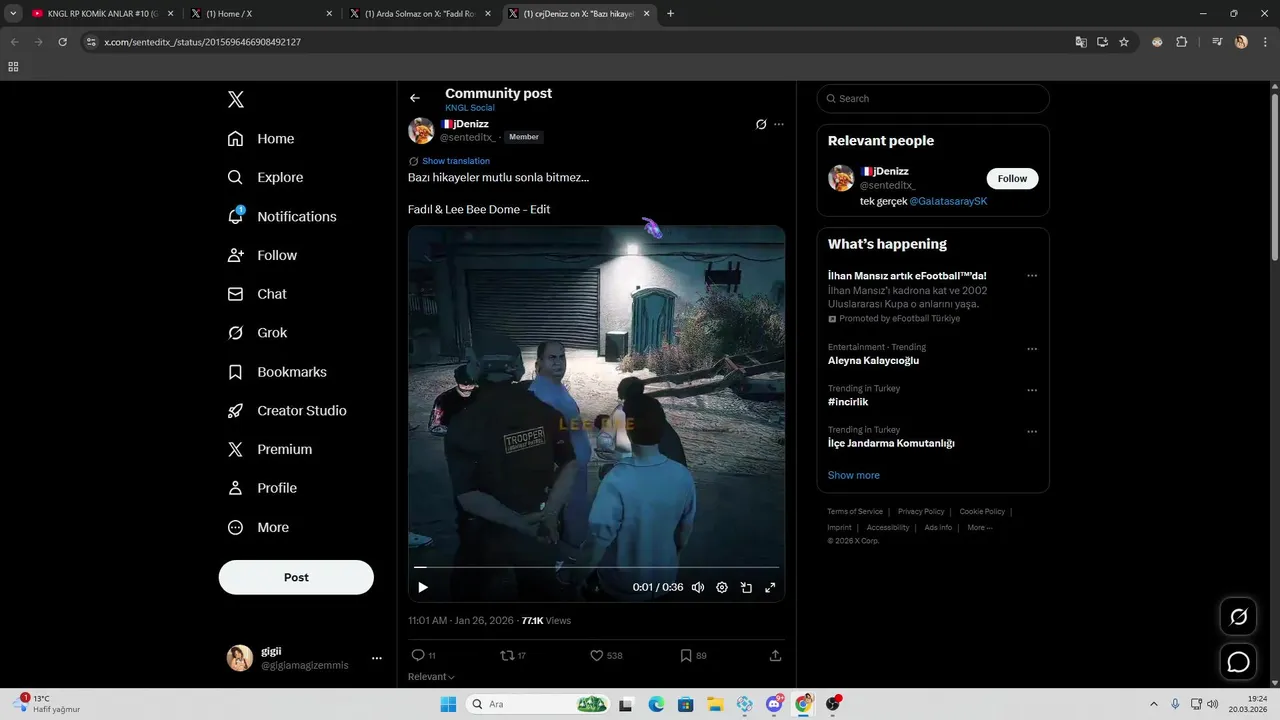The image size is (1280, 720).
Task: Open options for #incirlik trend
Action: pyautogui.click(x=1032, y=390)
